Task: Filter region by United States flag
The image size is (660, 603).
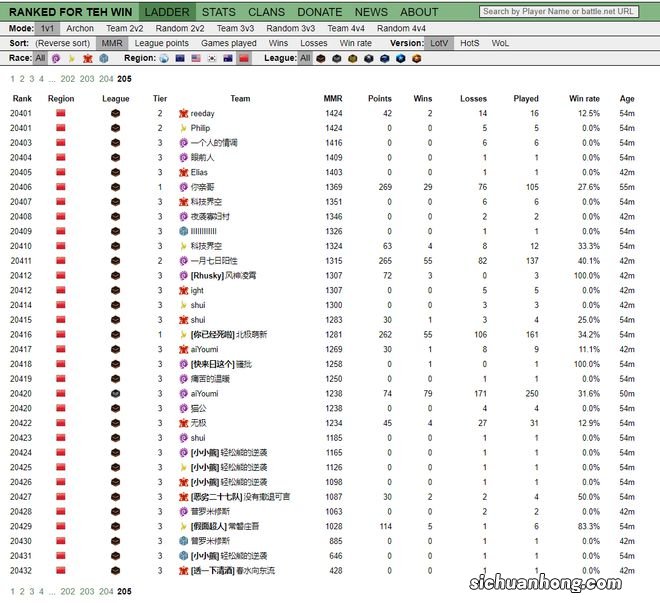Action: coord(197,59)
